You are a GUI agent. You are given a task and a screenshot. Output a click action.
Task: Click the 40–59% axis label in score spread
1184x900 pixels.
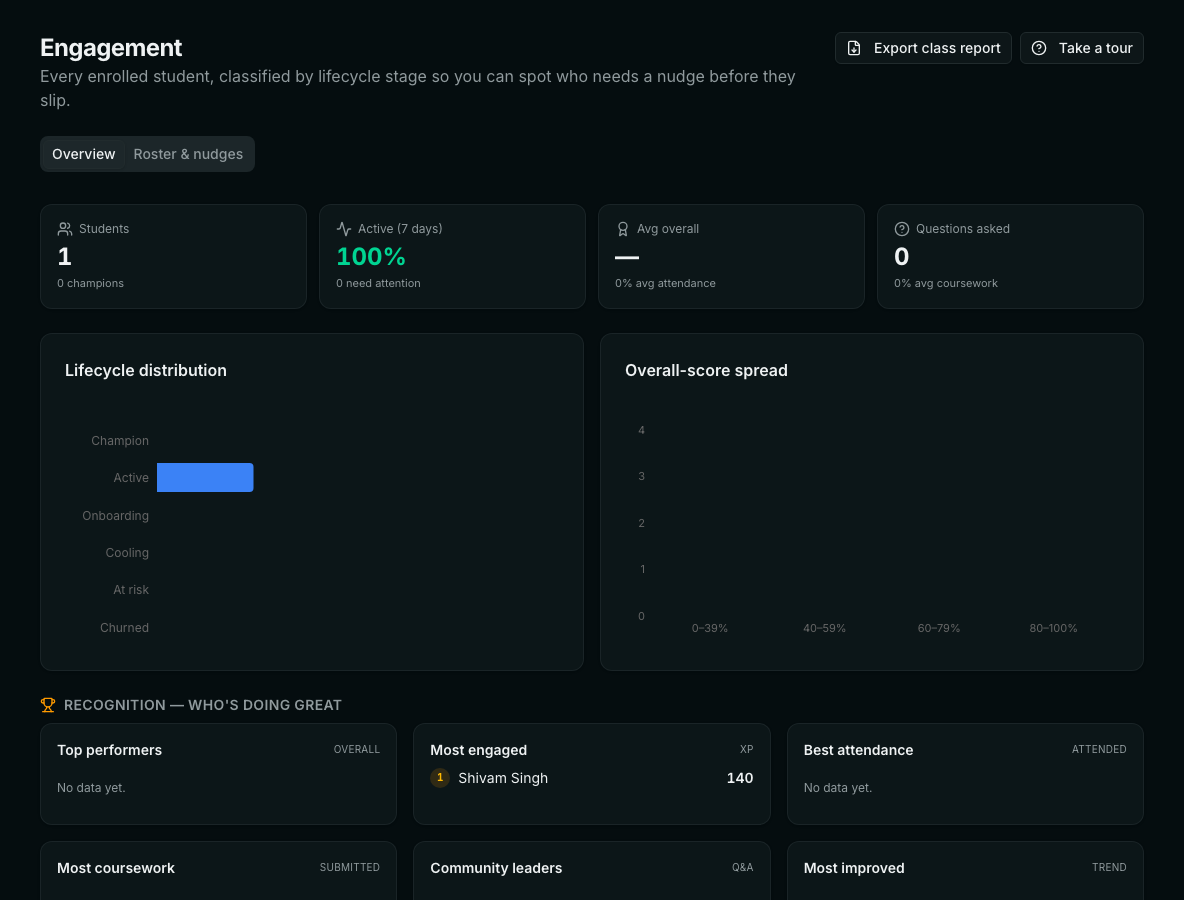pyautogui.click(x=825, y=628)
